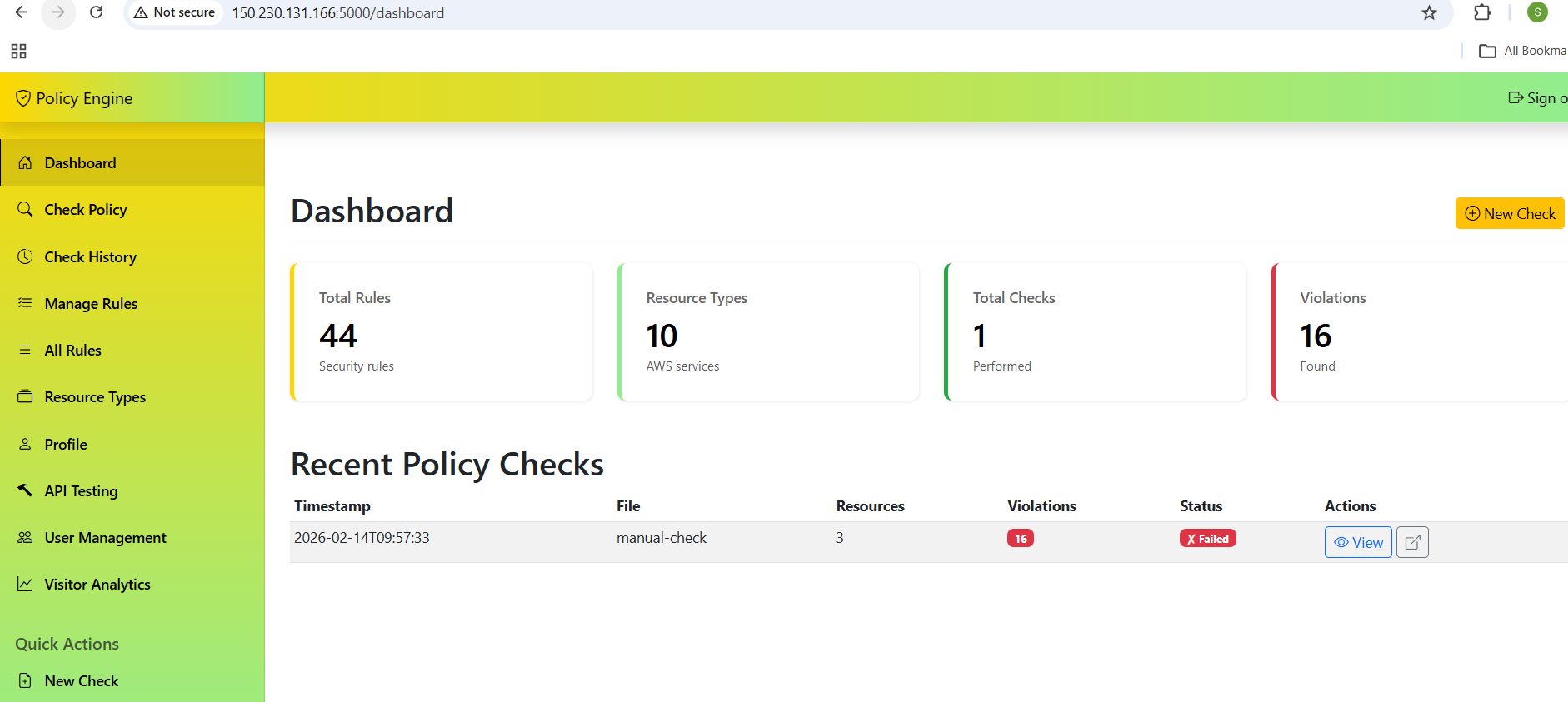The image size is (1568, 702).
Task: Click the User Management people icon
Action: pyautogui.click(x=26, y=537)
